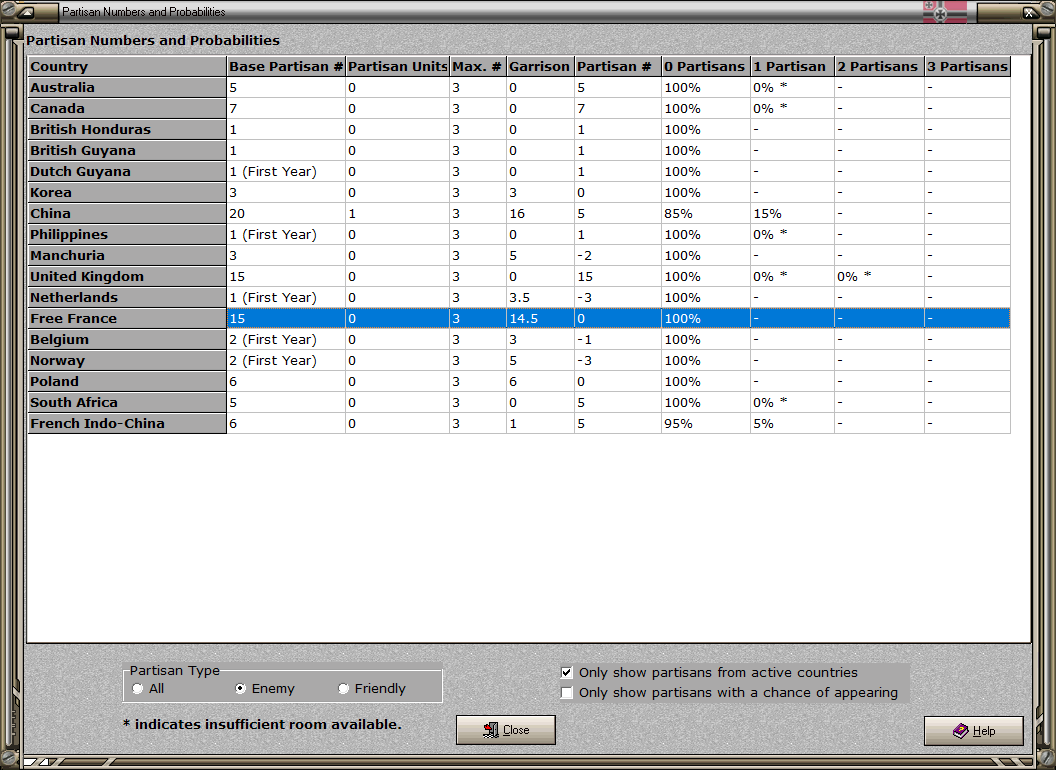
Task: Select the Poland row
Action: pos(519,381)
